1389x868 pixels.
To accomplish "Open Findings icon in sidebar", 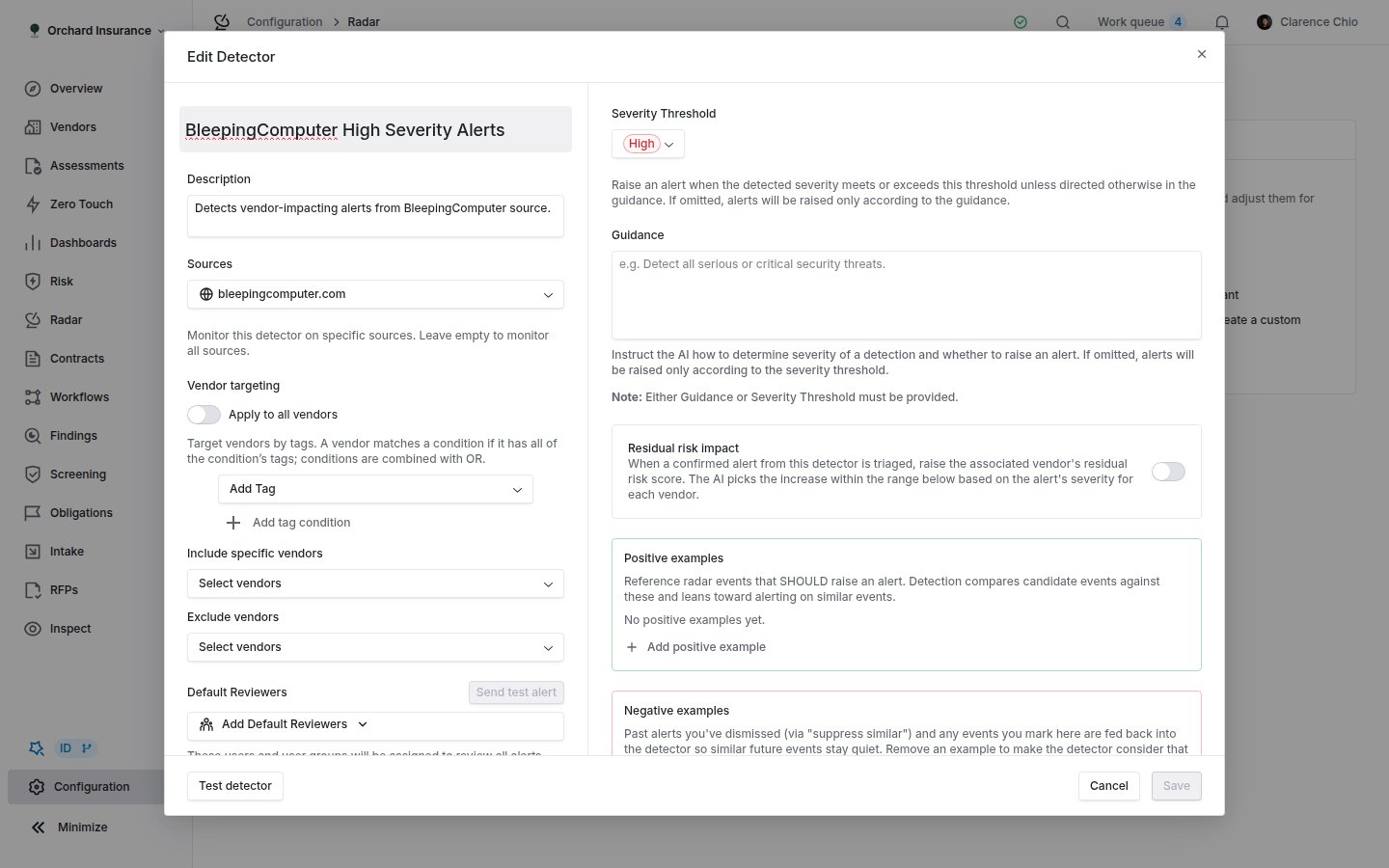I will click(33, 436).
